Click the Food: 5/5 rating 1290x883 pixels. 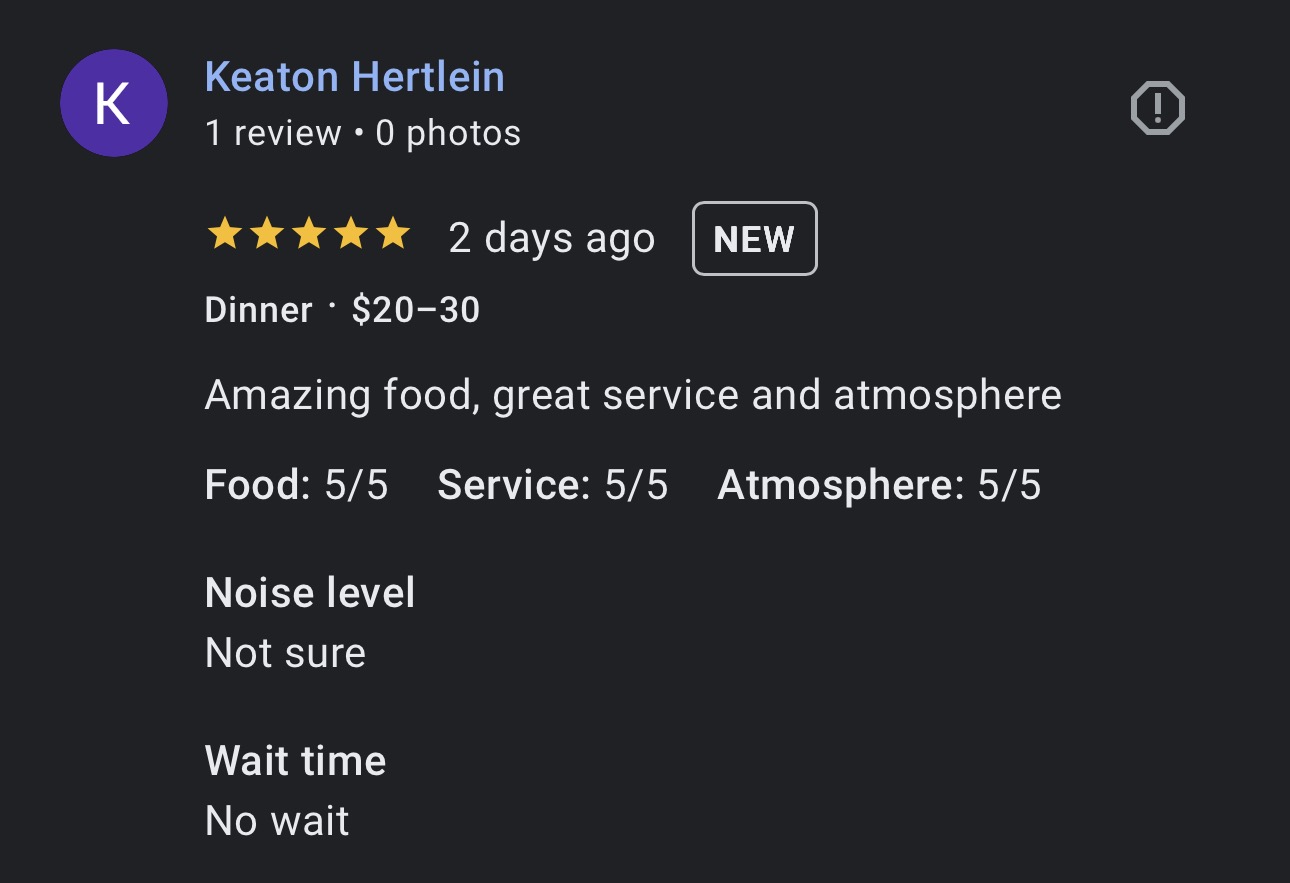pos(296,486)
